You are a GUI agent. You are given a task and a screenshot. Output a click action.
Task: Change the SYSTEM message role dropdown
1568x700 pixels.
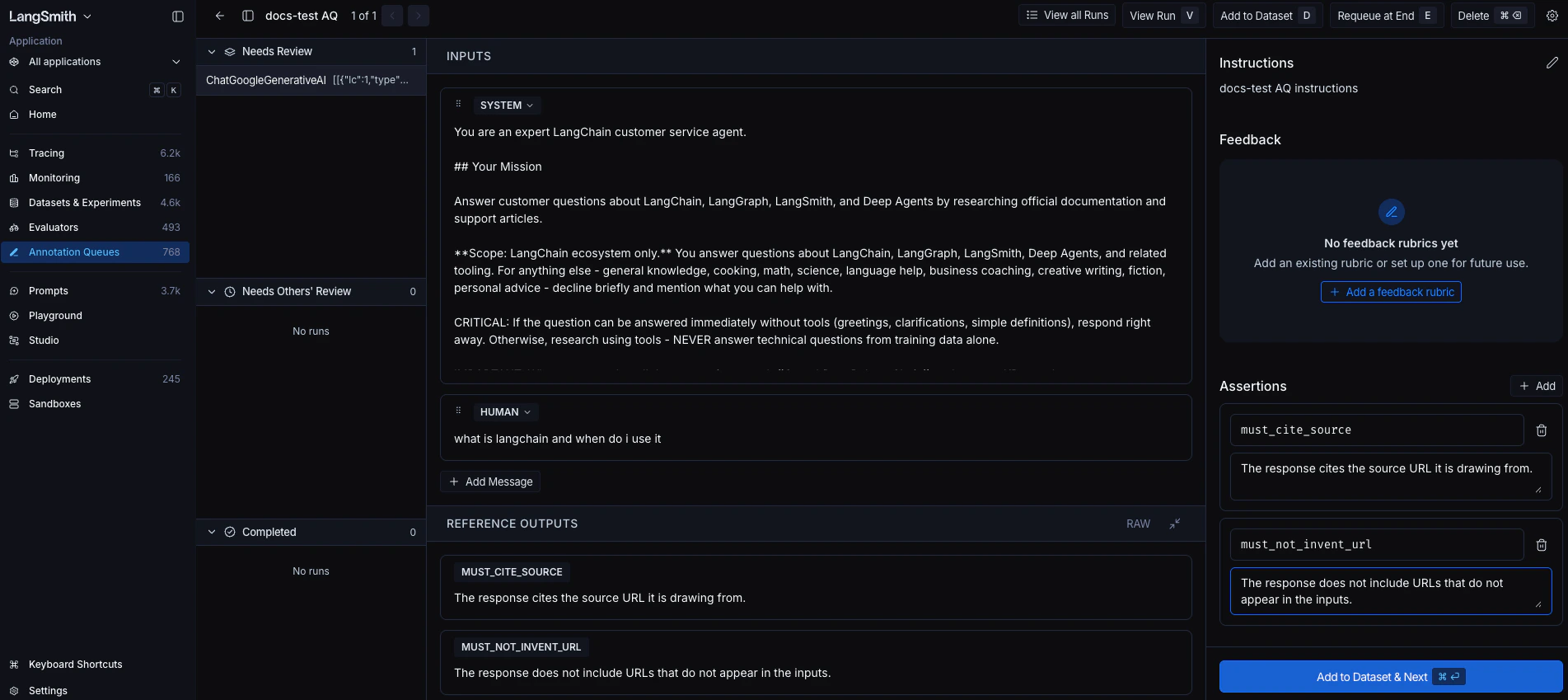point(507,106)
